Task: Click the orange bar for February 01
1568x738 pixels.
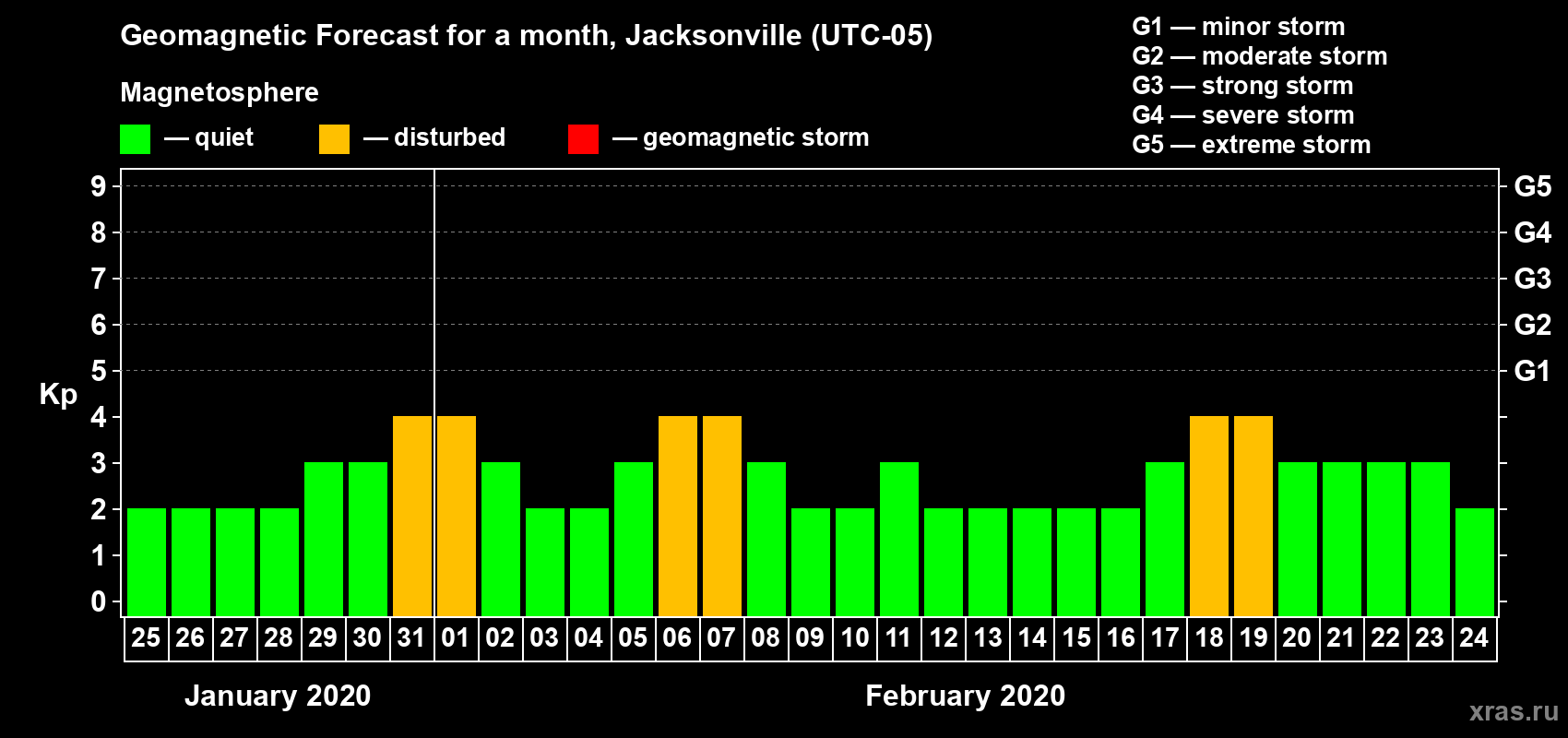Action: pyautogui.click(x=457, y=516)
